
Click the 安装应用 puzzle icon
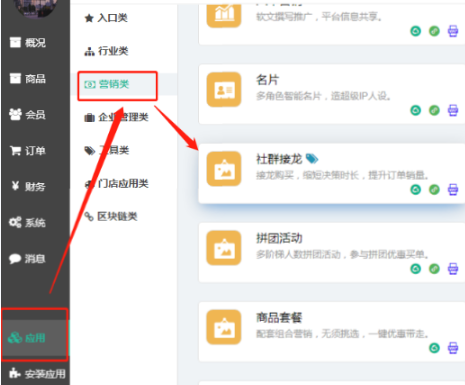(x=15, y=373)
